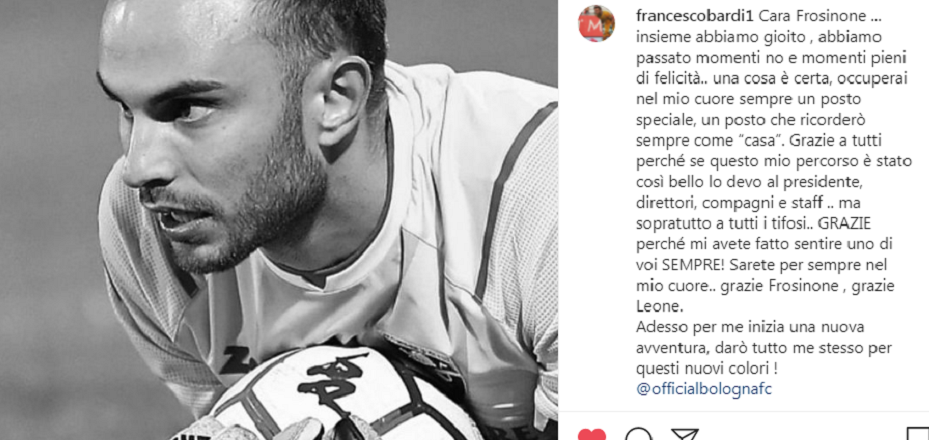Share the post via paper plane icon

pyautogui.click(x=685, y=435)
